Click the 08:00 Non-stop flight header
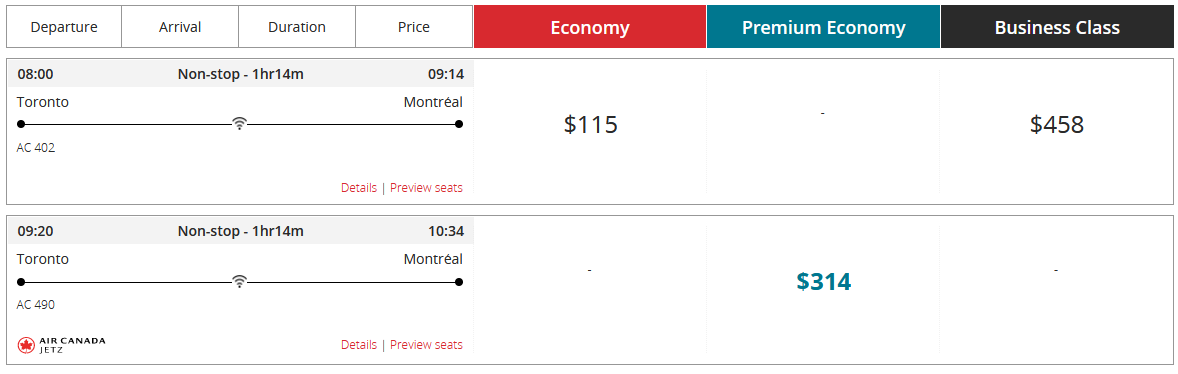The width and height of the screenshot is (1178, 374). click(240, 74)
